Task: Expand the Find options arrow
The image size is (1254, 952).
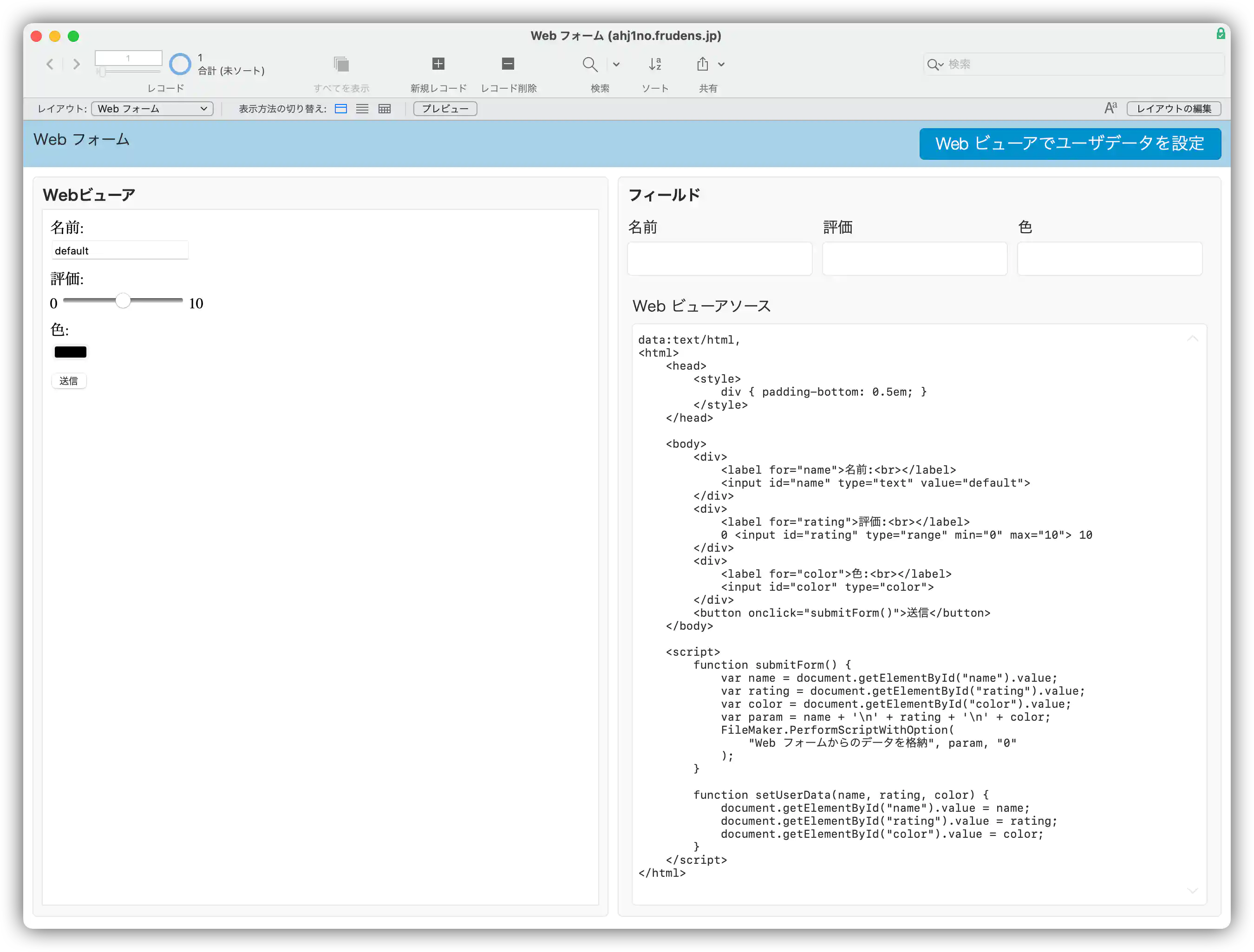Action: tap(616, 65)
